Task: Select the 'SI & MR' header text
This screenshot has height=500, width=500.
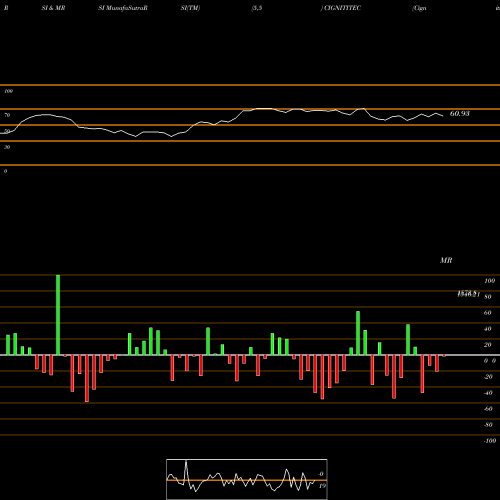Action: pyautogui.click(x=53, y=8)
